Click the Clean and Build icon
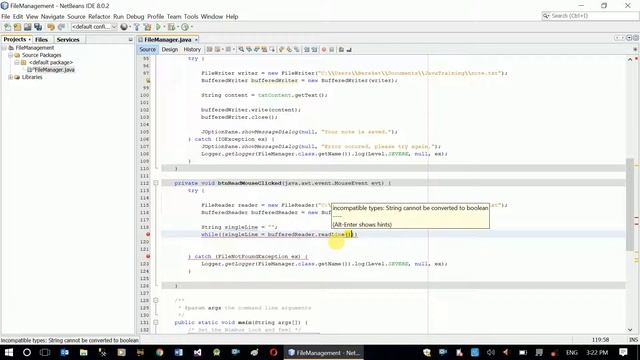The image size is (640, 360). tap(147, 27)
